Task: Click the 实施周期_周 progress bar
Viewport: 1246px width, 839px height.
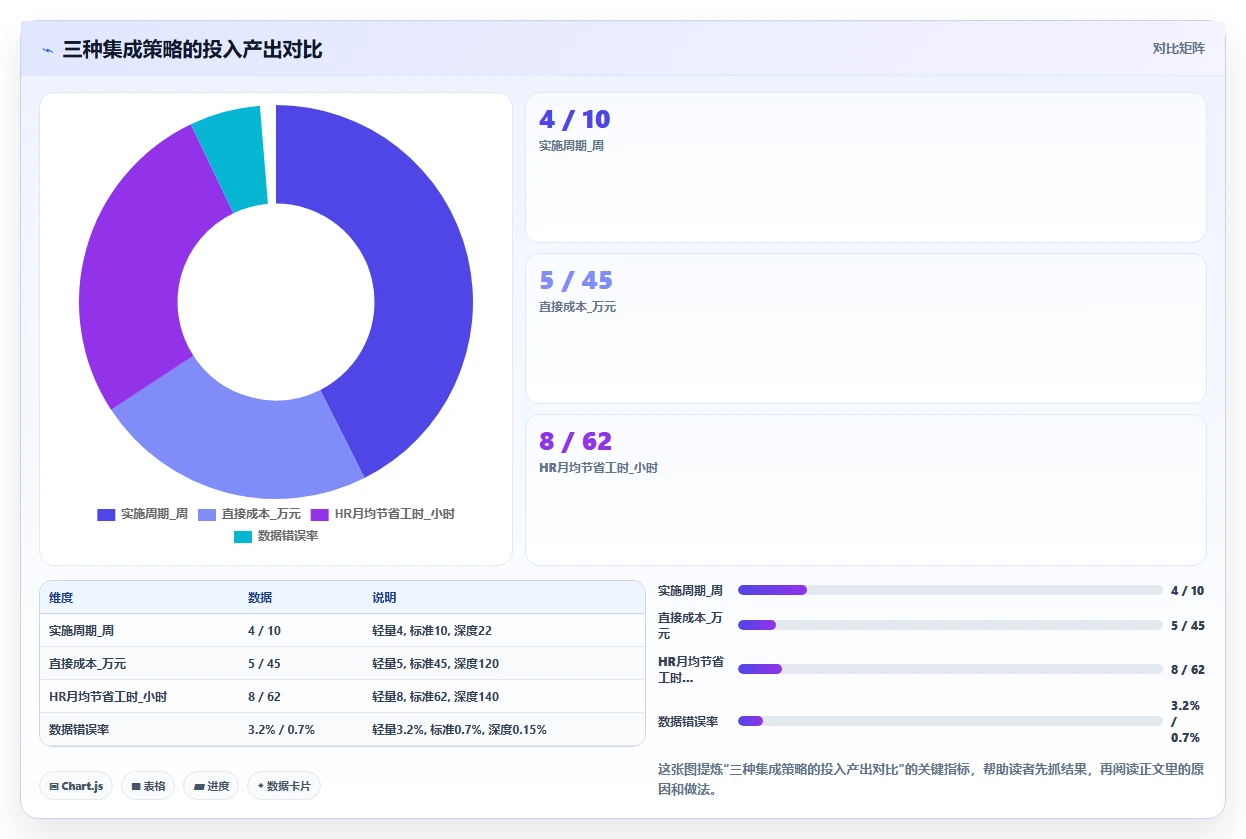Action: 950,590
